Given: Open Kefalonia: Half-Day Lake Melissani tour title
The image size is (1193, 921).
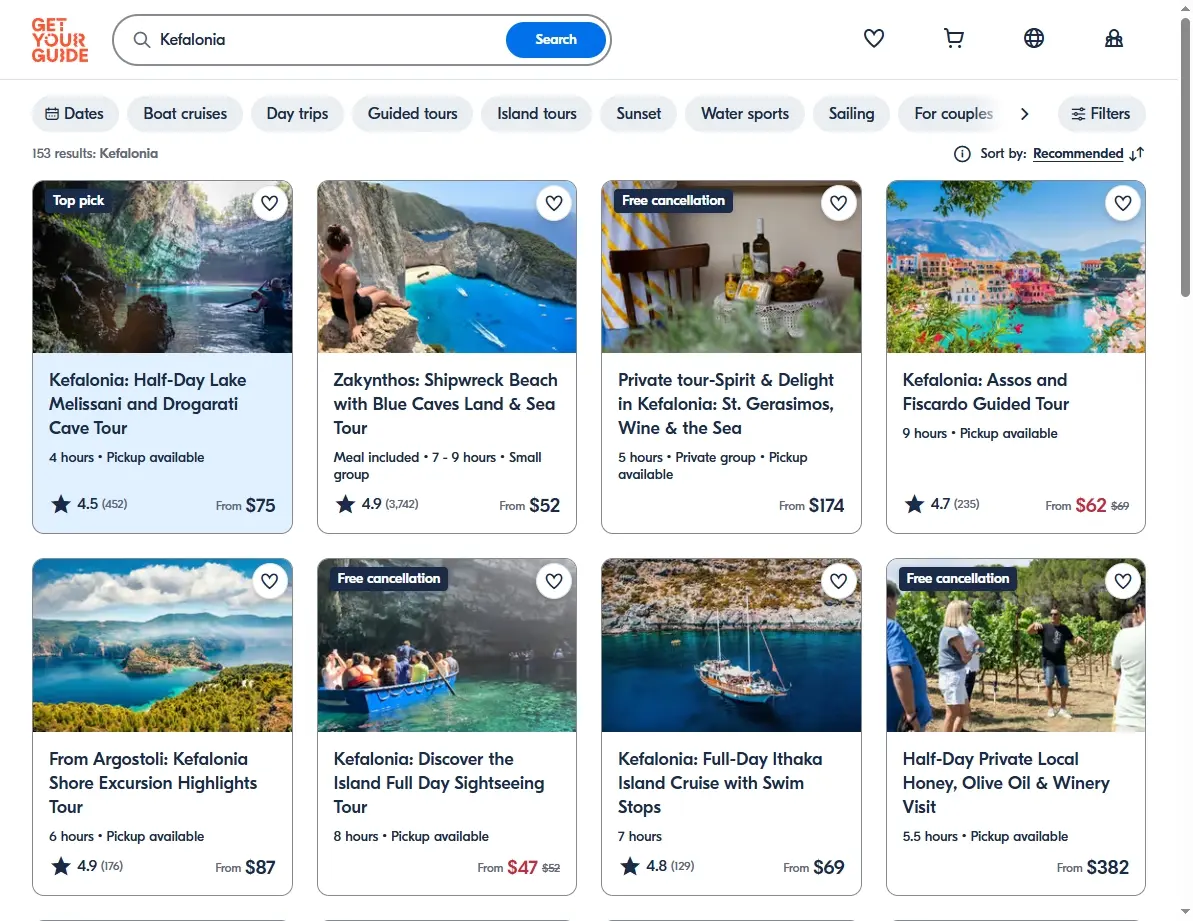Looking at the screenshot, I should 148,404.
